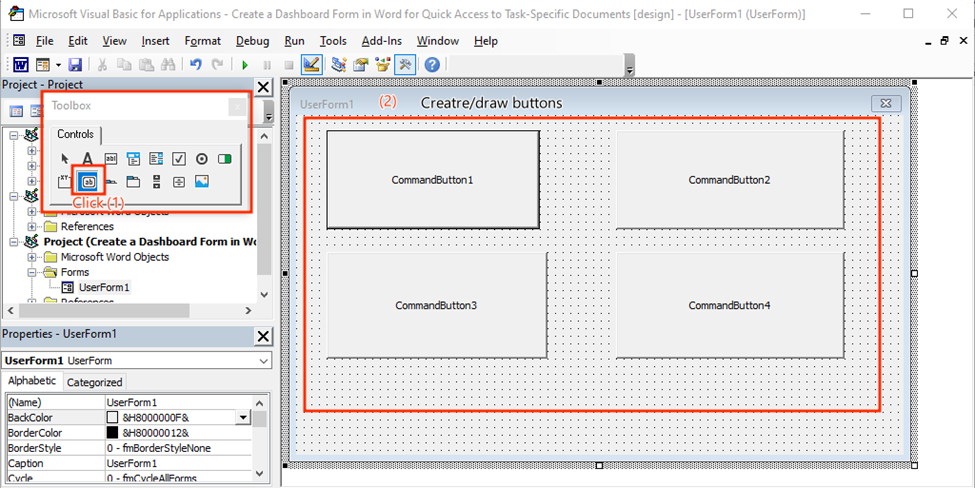Click CommandButton3 on the form

[x=437, y=305]
